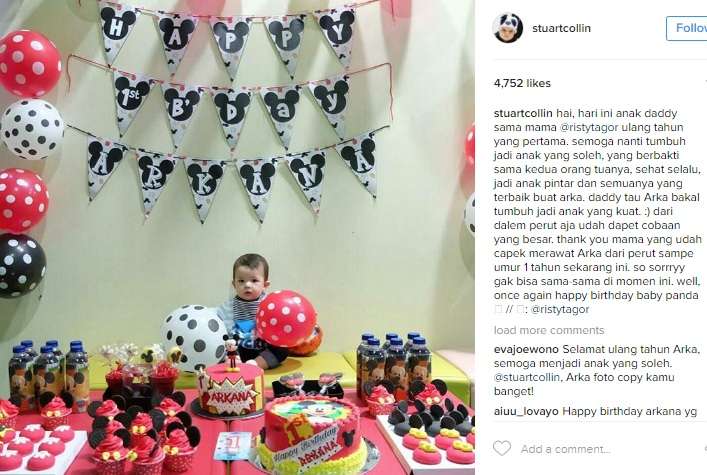Expand load more comments

549,330
